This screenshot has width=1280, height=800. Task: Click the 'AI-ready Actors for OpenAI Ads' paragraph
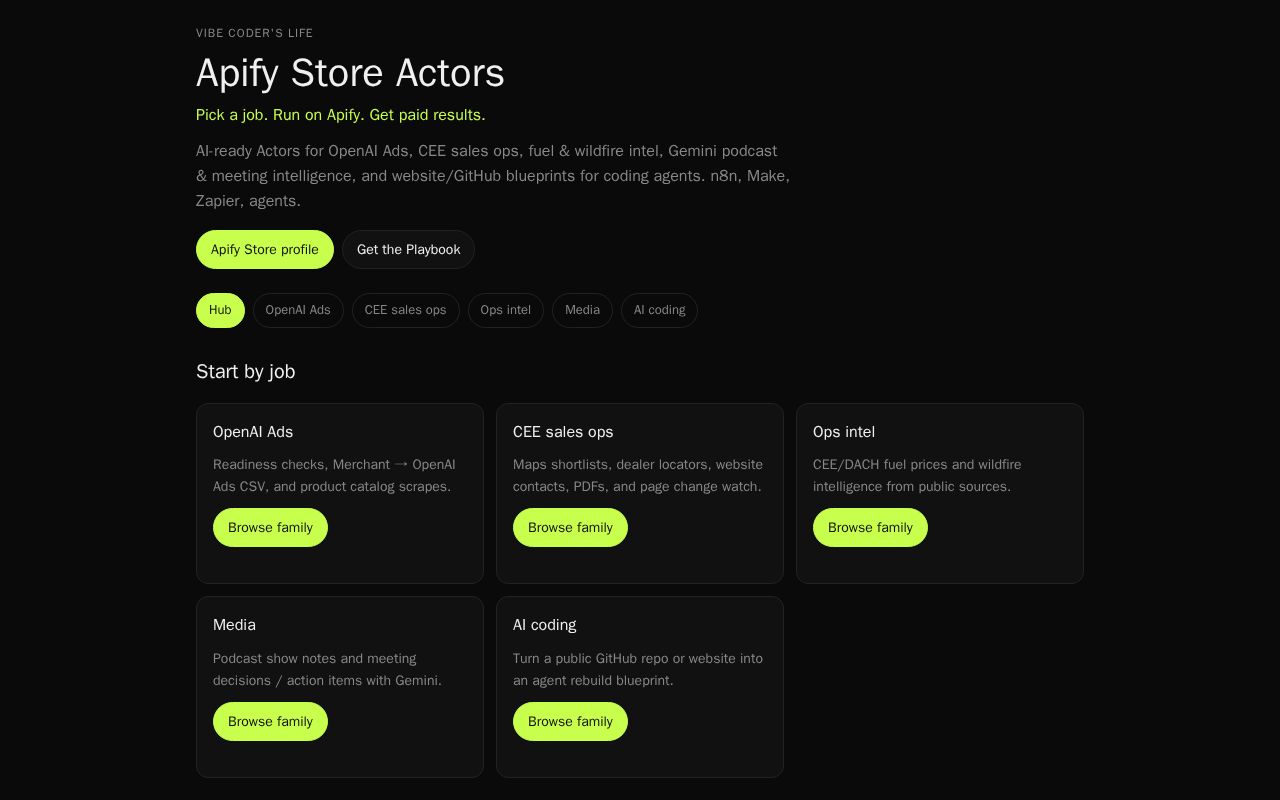coord(493,176)
